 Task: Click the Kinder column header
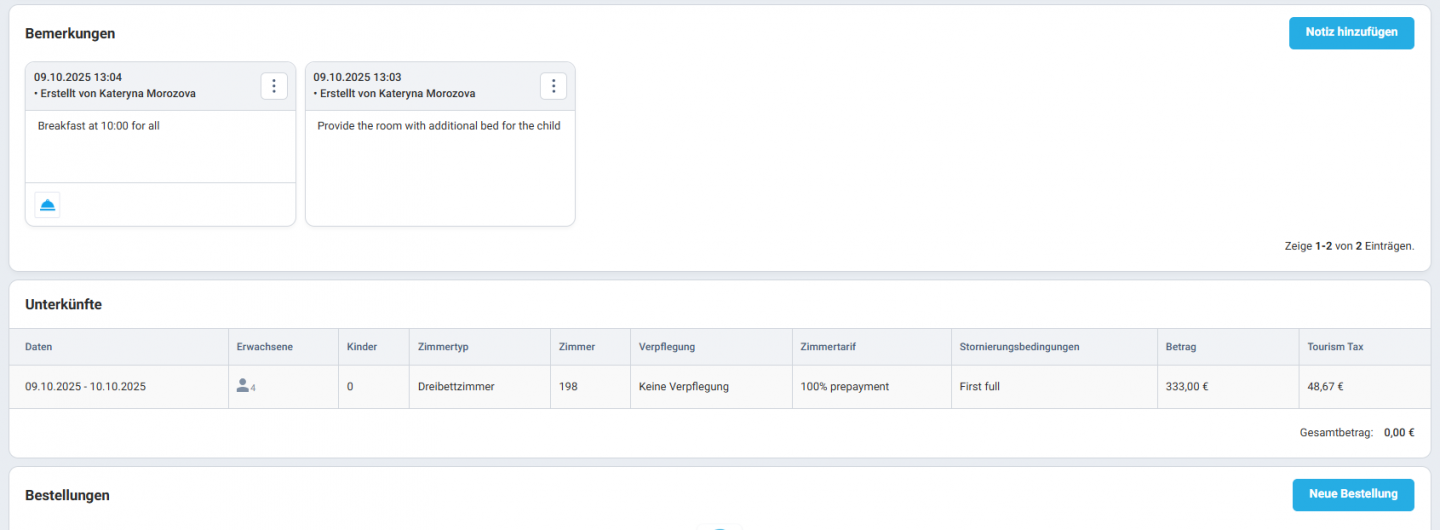pyautogui.click(x=362, y=347)
